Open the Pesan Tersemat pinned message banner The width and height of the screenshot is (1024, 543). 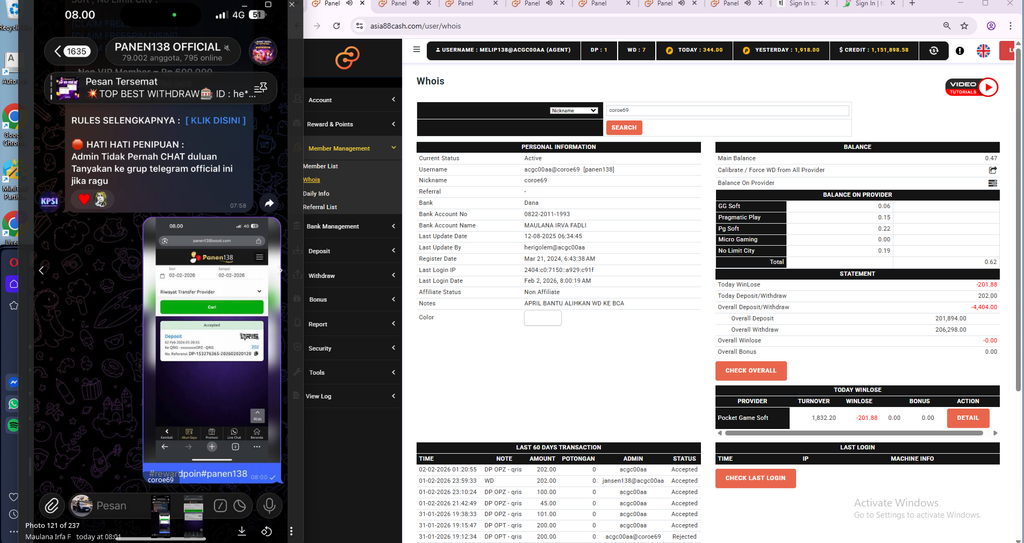tap(163, 88)
